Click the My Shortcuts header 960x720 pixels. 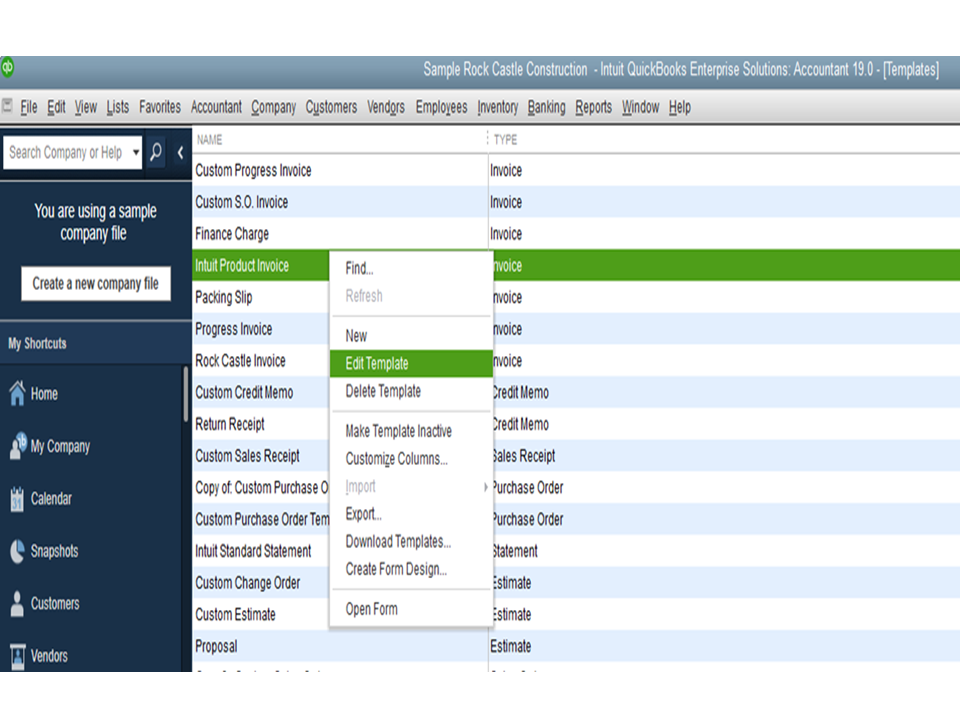coord(96,343)
